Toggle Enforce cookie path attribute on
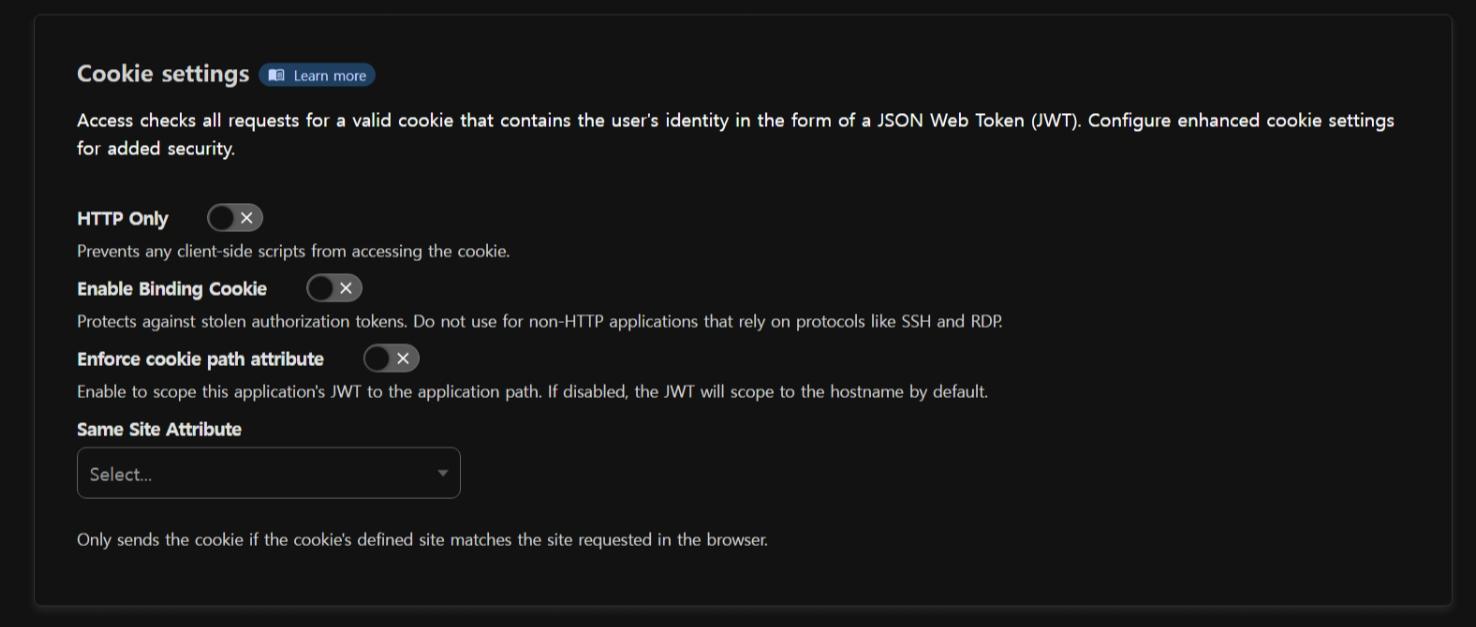The height and width of the screenshot is (627, 1476). [x=391, y=358]
